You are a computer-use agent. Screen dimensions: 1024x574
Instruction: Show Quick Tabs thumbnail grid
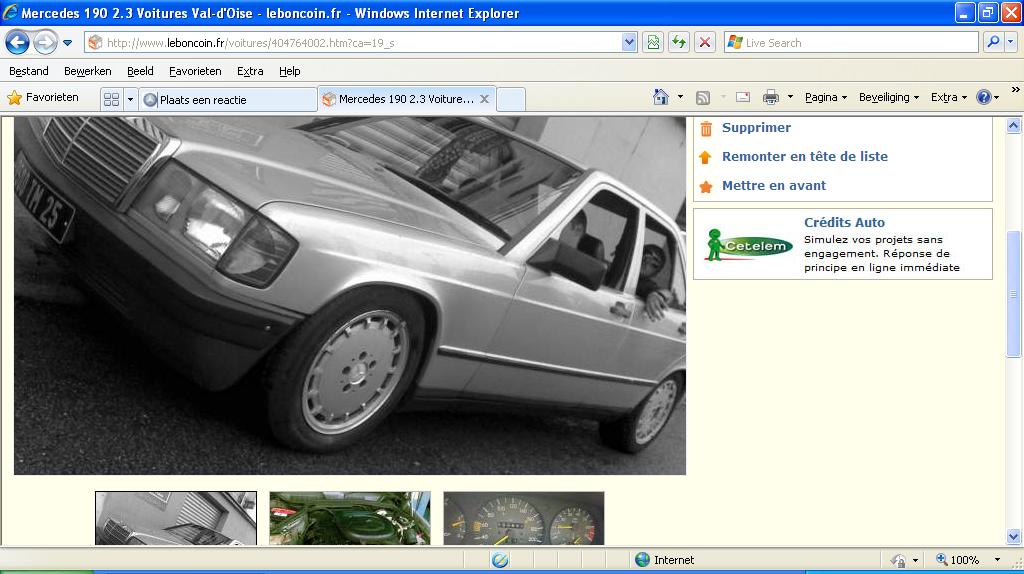coord(112,99)
